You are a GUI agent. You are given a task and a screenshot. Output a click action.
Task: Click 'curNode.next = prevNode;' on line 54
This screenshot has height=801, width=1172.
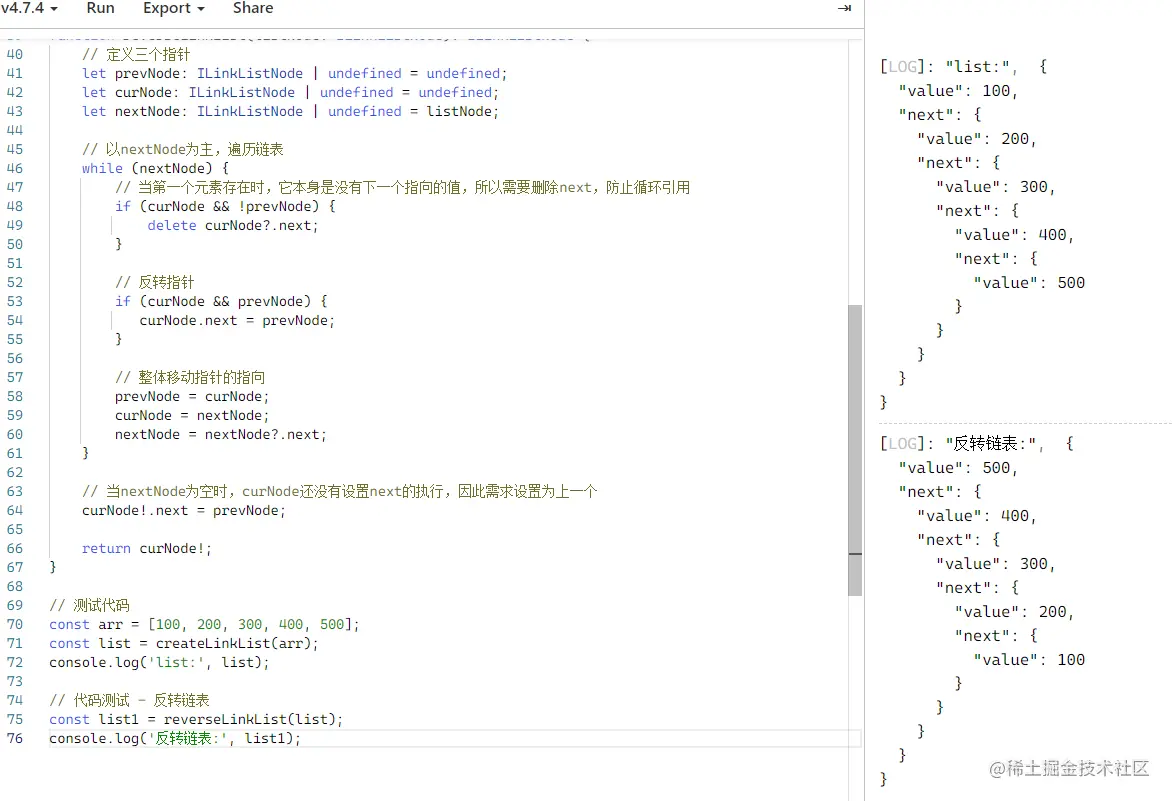[x=237, y=321]
